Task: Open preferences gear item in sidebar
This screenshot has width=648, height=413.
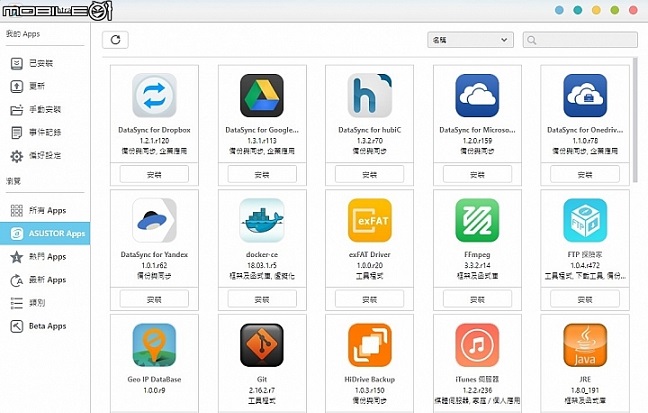Action: pyautogui.click(x=45, y=156)
